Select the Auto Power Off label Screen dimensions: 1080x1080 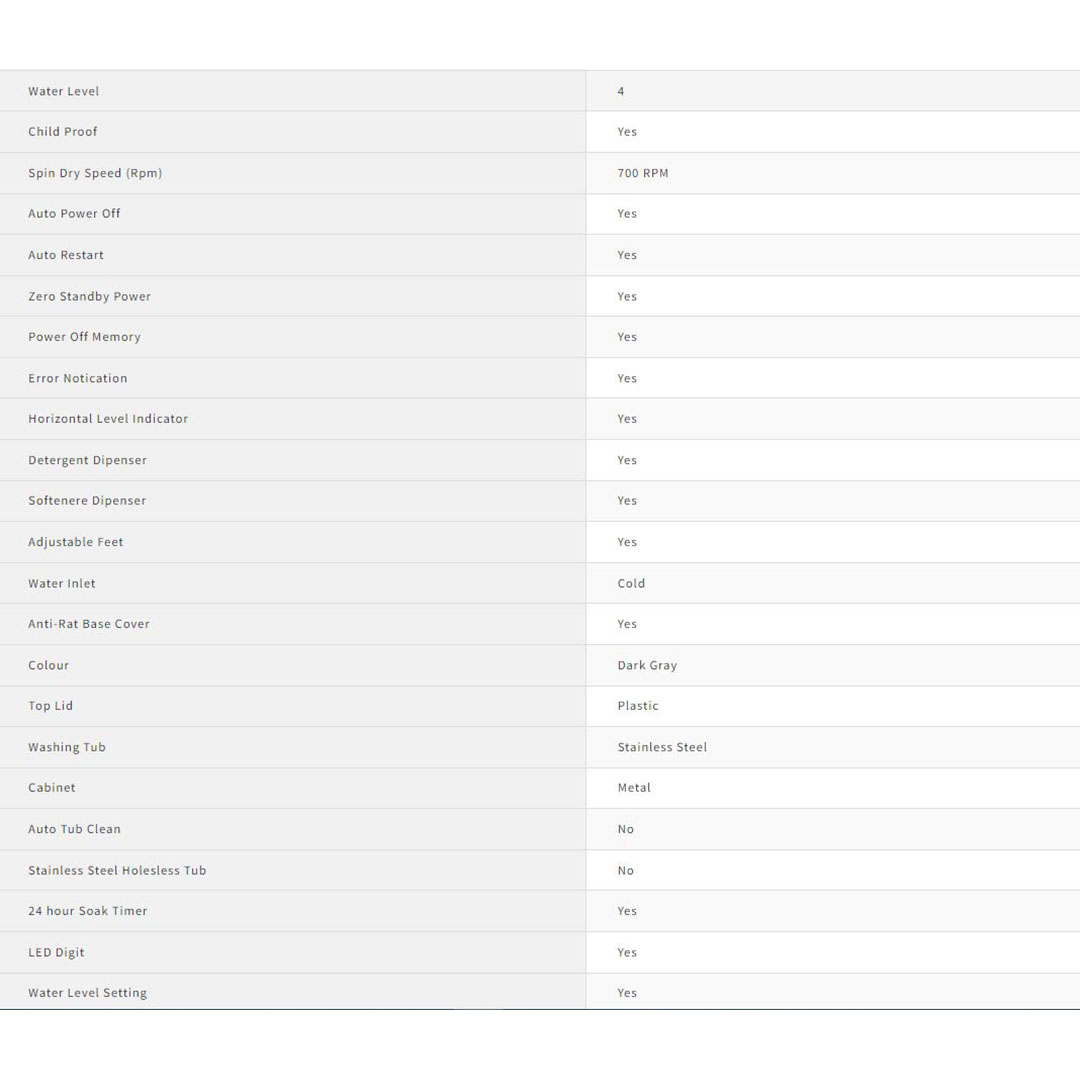(x=74, y=214)
